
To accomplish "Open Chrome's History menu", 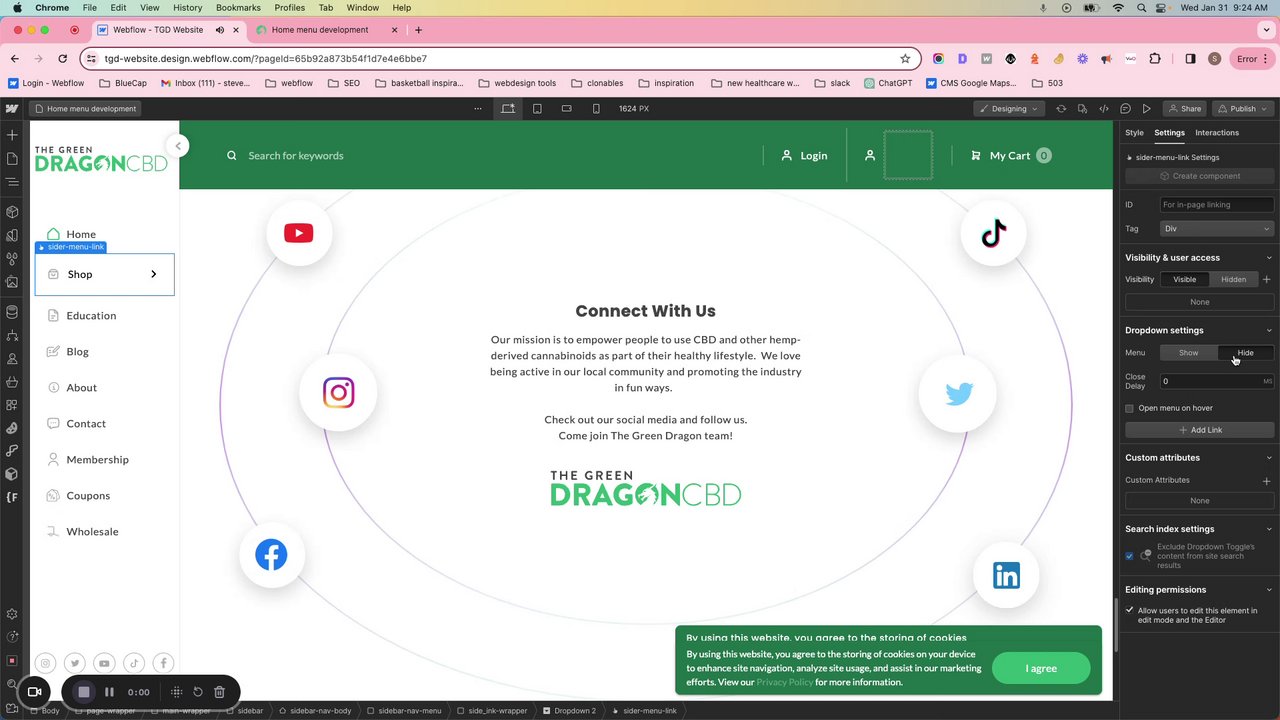I will 187,7.
